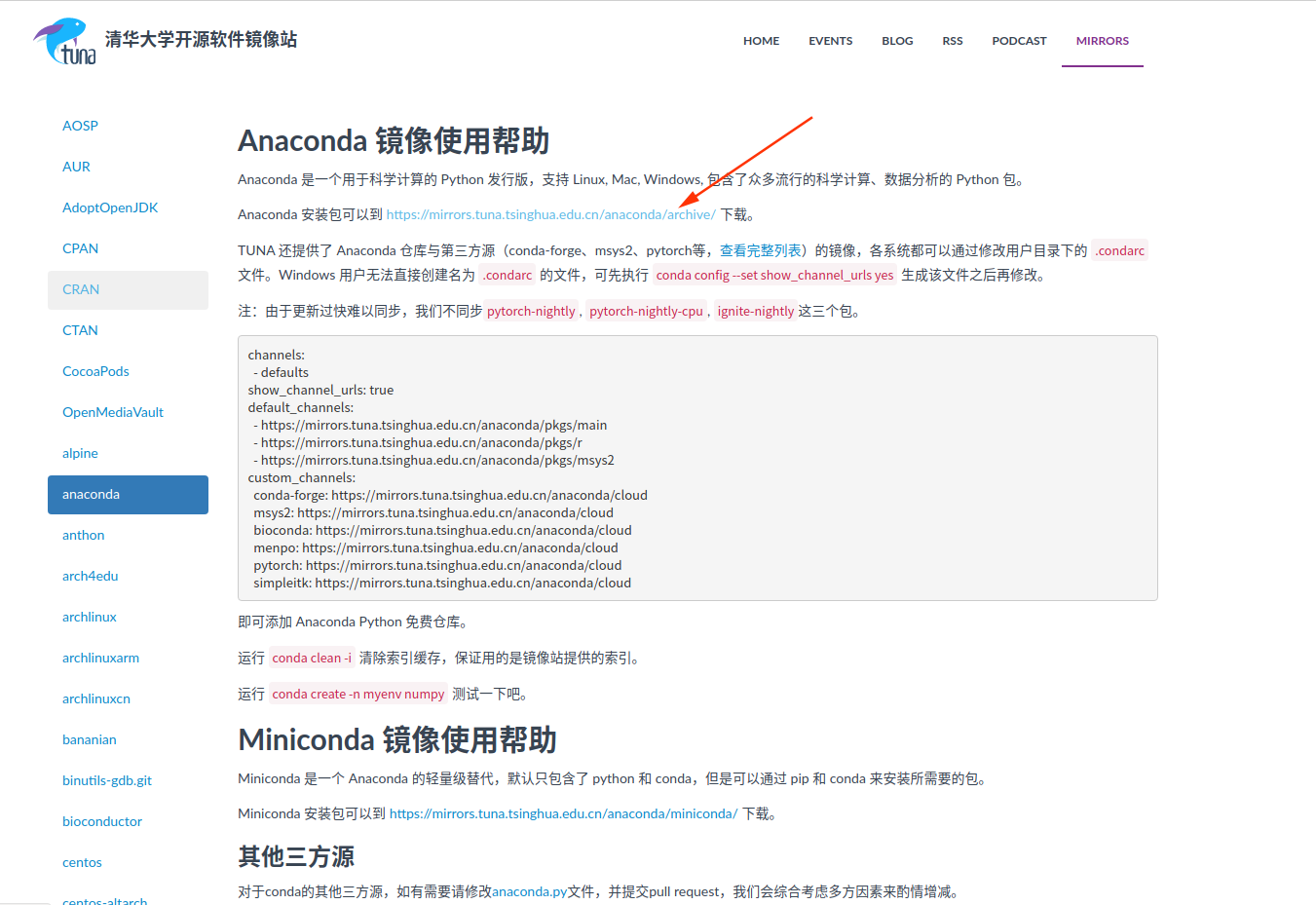
Task: Click the conda clean -i code snippet
Action: click(312, 658)
